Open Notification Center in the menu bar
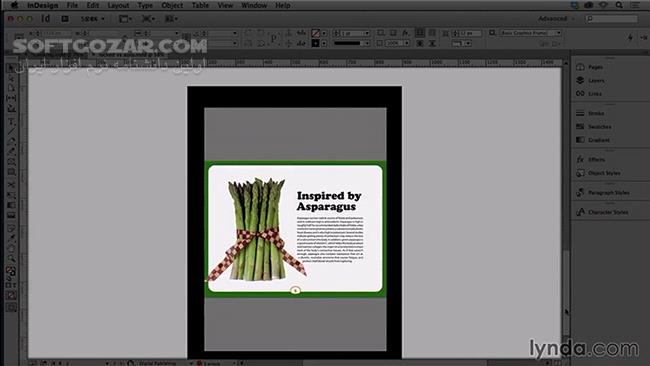The image size is (650, 366). 635,5
